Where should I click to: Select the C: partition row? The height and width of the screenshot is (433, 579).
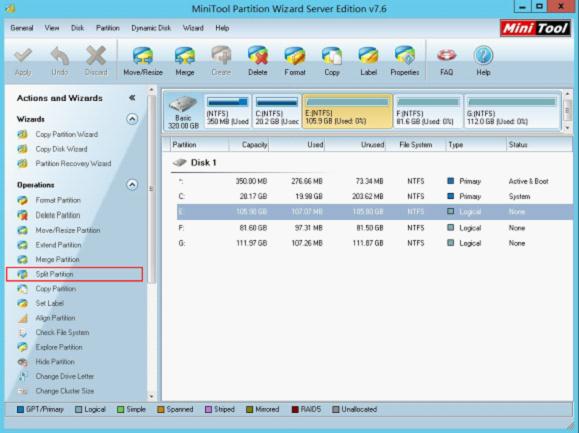pyautogui.click(x=374, y=196)
